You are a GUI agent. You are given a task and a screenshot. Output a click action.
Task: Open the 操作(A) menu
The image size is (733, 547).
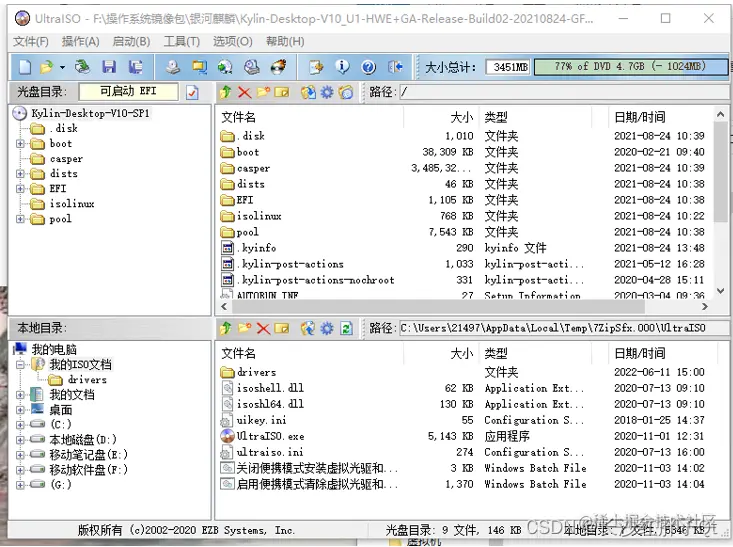point(80,42)
